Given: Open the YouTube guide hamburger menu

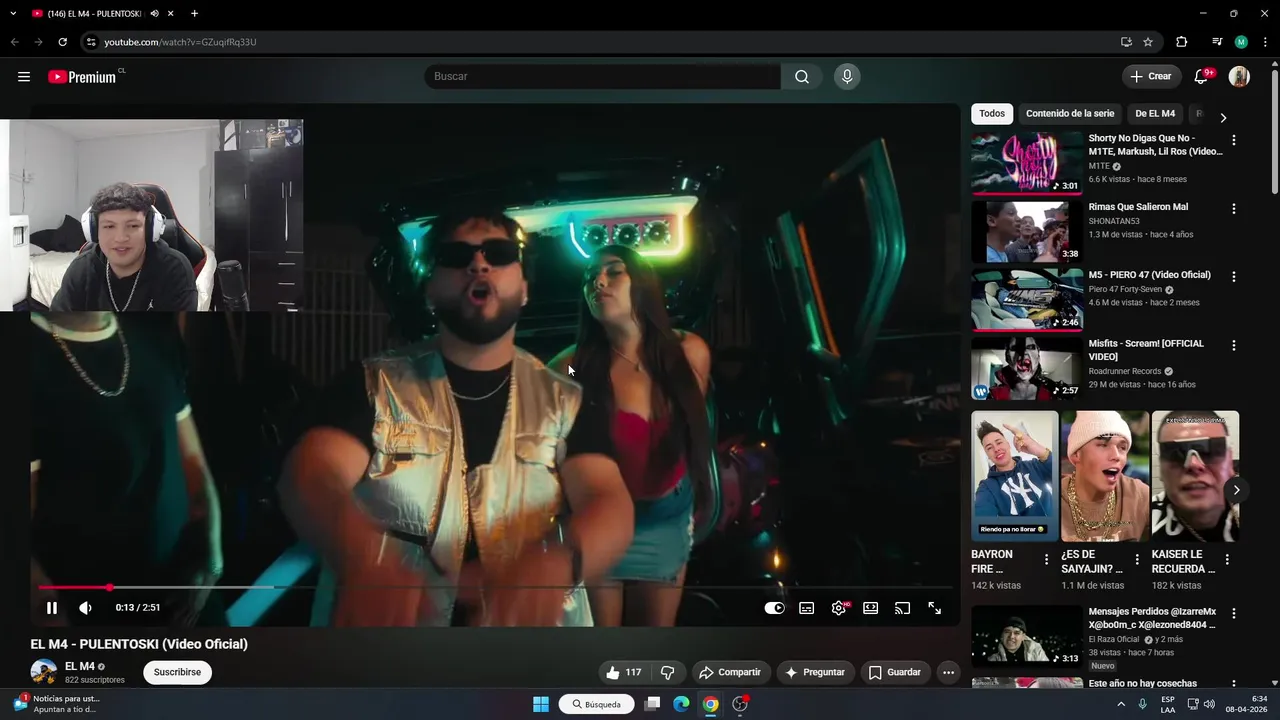Looking at the screenshot, I should pyautogui.click(x=24, y=77).
